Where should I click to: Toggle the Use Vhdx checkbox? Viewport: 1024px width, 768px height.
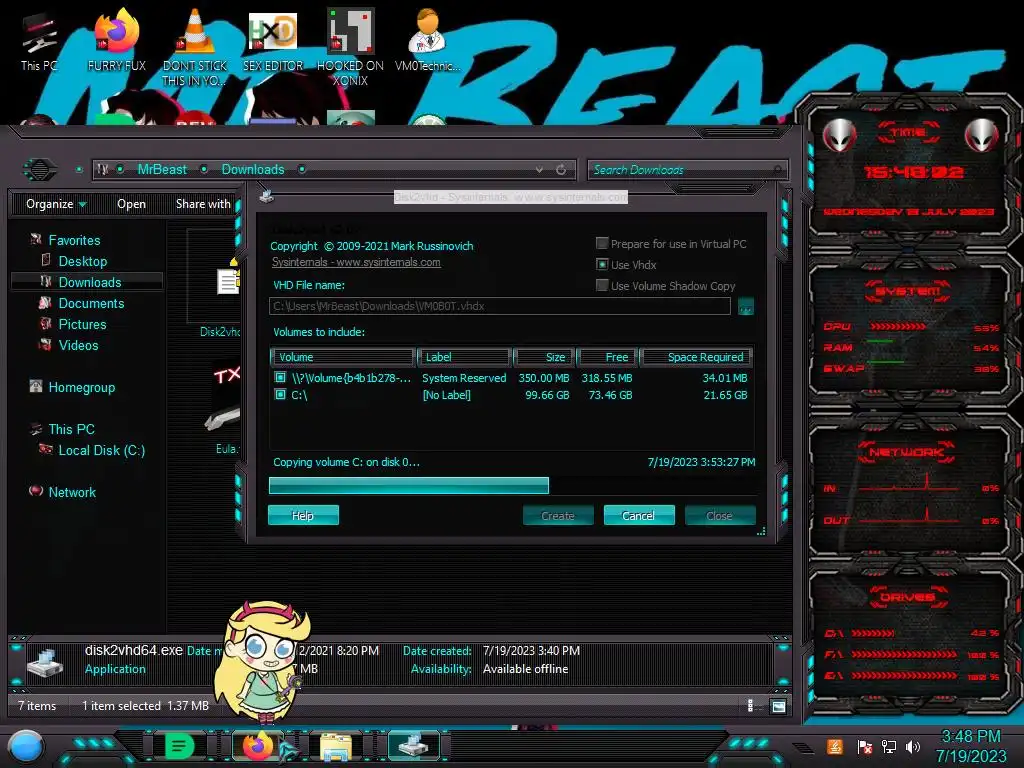click(x=602, y=264)
